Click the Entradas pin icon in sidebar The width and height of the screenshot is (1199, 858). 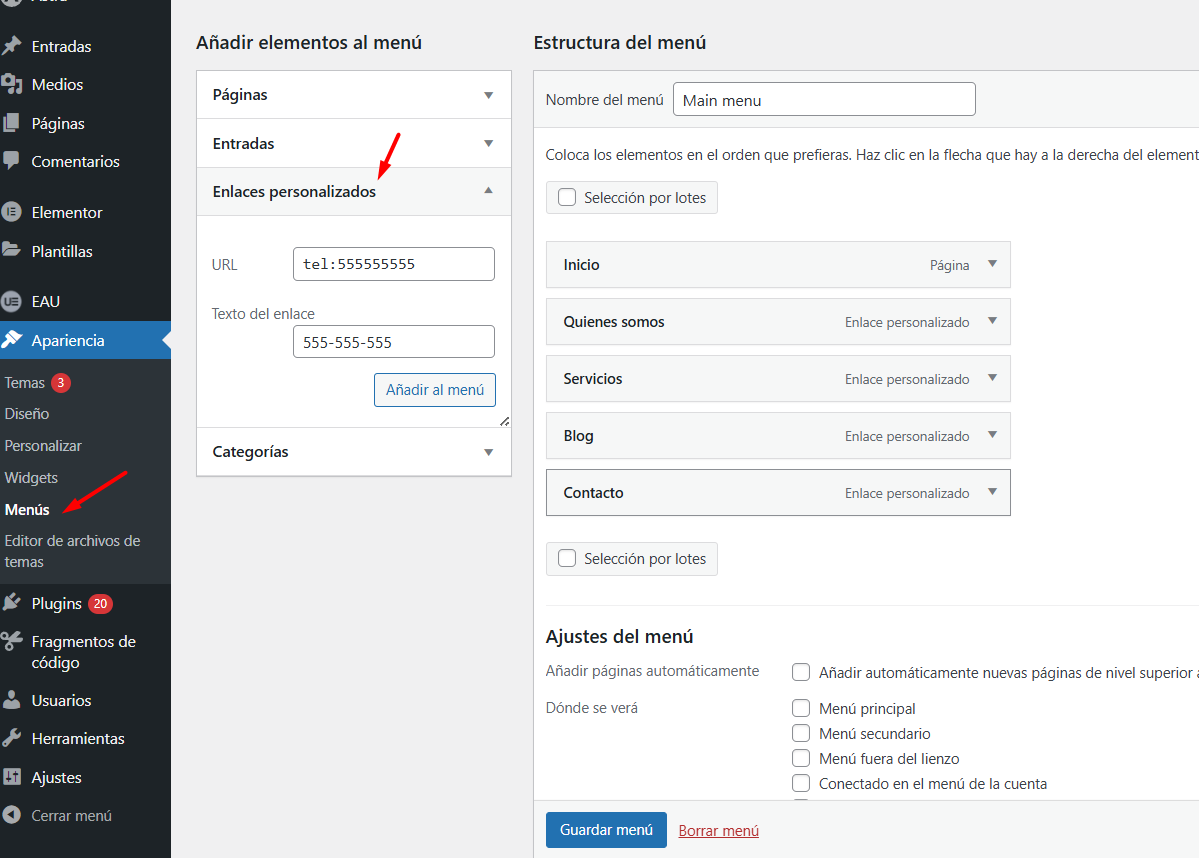tap(12, 46)
